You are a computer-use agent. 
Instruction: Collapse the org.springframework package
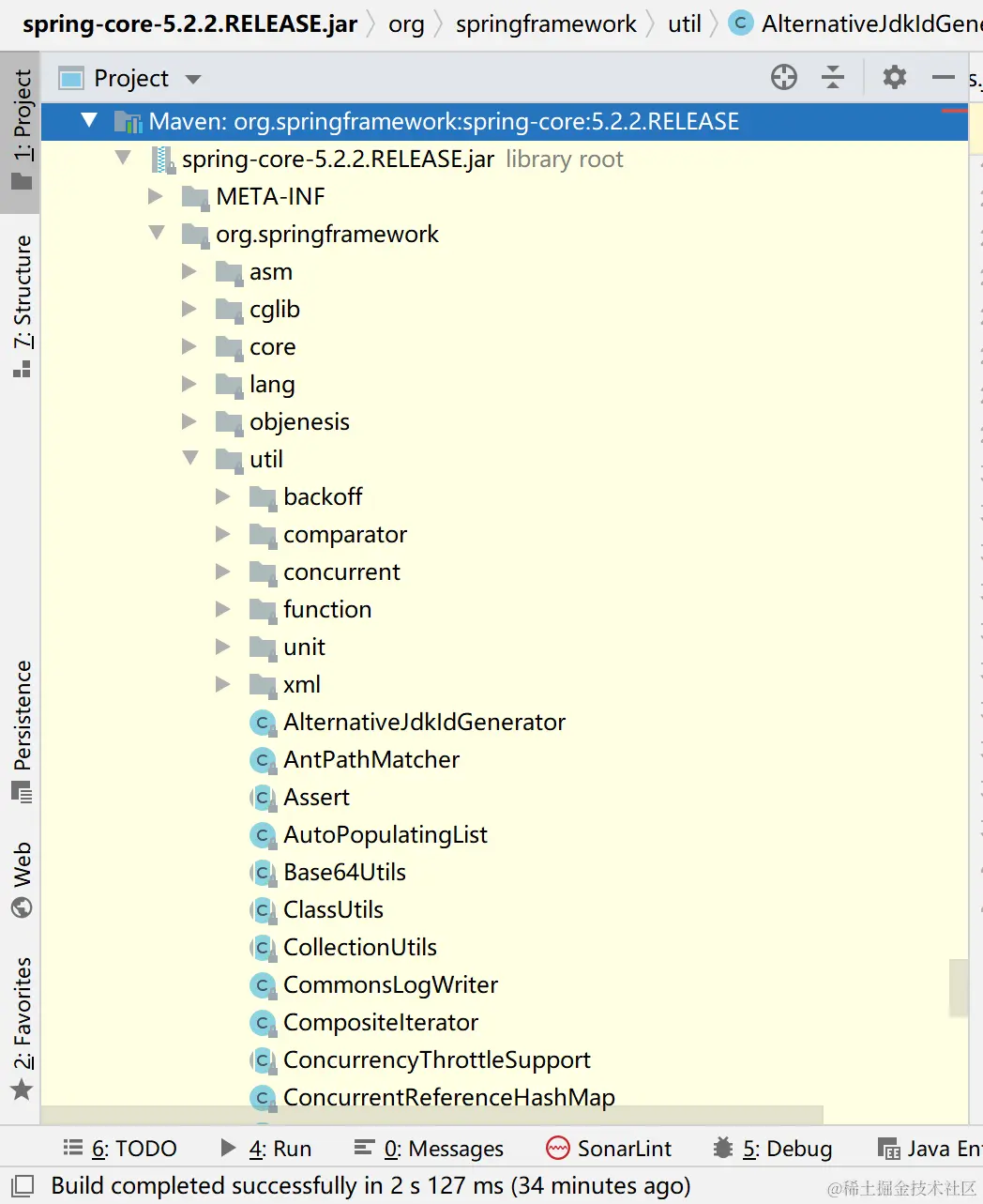[x=157, y=233]
